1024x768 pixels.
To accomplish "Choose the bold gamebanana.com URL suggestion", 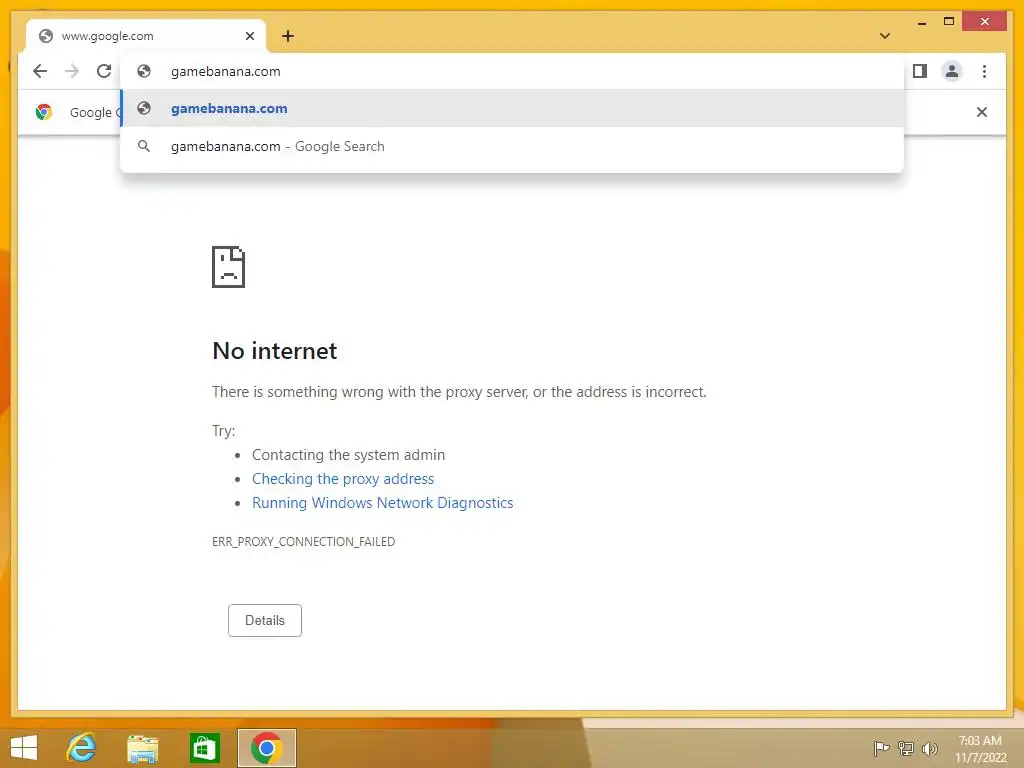I will (x=512, y=108).
